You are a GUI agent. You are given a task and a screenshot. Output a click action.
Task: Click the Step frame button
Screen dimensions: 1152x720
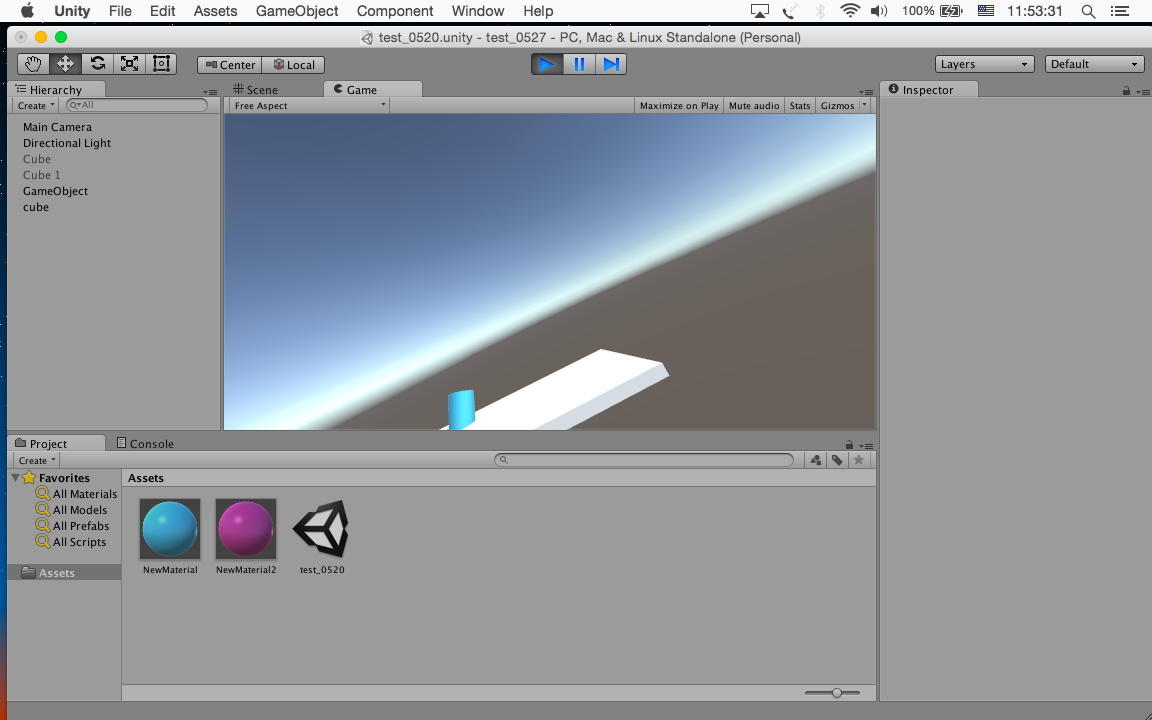point(611,64)
